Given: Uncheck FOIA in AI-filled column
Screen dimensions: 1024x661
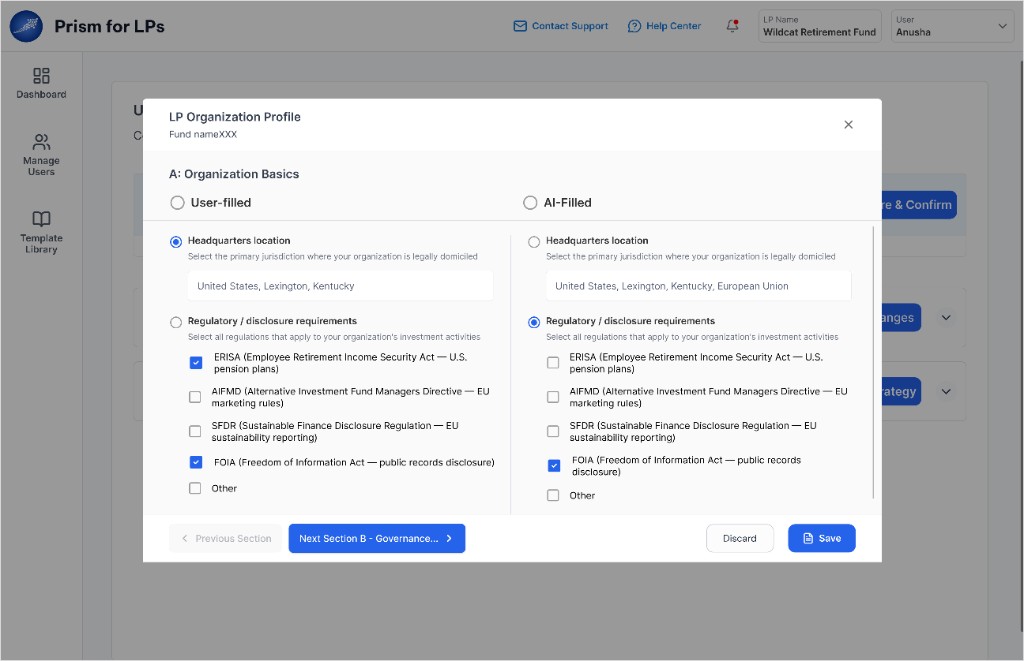Looking at the screenshot, I should pyautogui.click(x=554, y=466).
